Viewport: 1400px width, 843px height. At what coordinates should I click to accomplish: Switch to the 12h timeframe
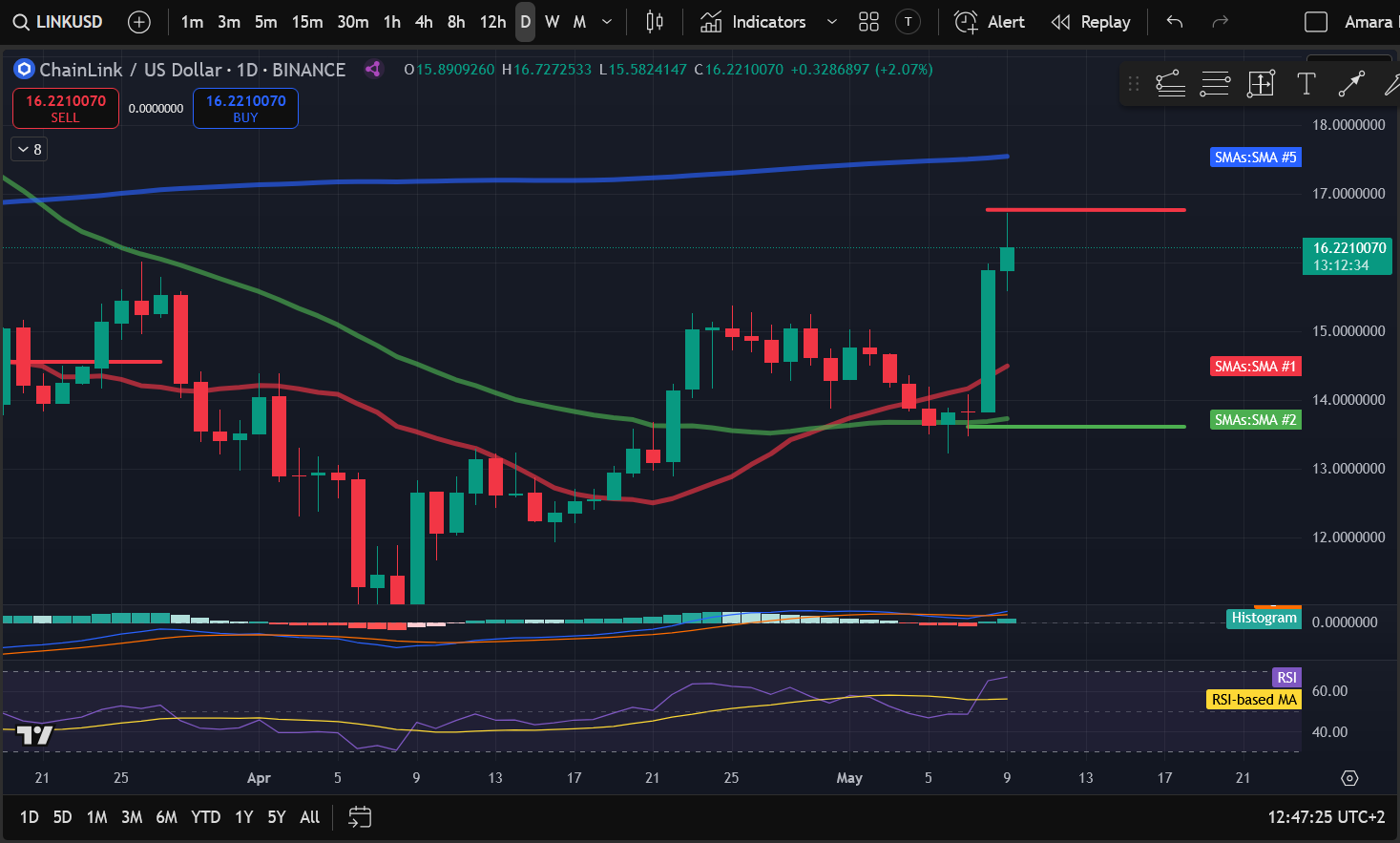pyautogui.click(x=492, y=22)
